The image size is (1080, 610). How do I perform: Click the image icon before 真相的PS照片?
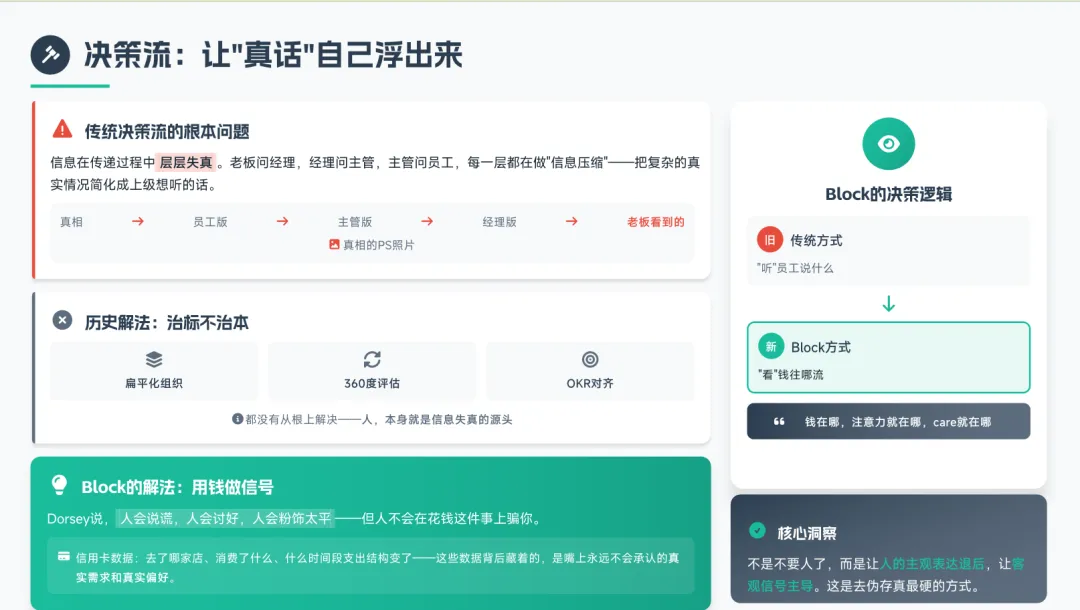point(334,244)
